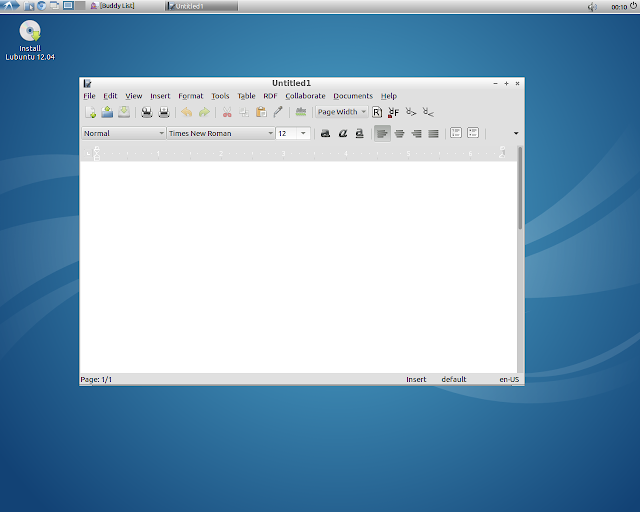Open the Help menu

[x=389, y=96]
